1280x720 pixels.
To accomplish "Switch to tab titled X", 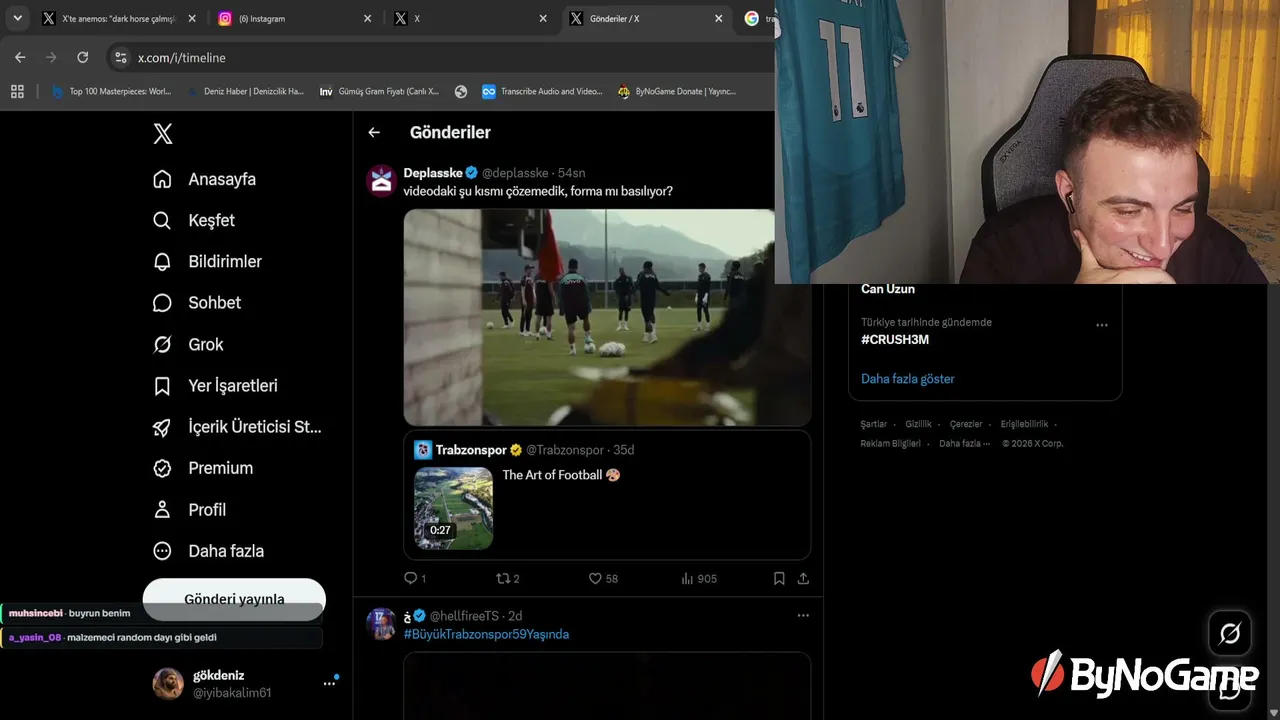I will (470, 18).
